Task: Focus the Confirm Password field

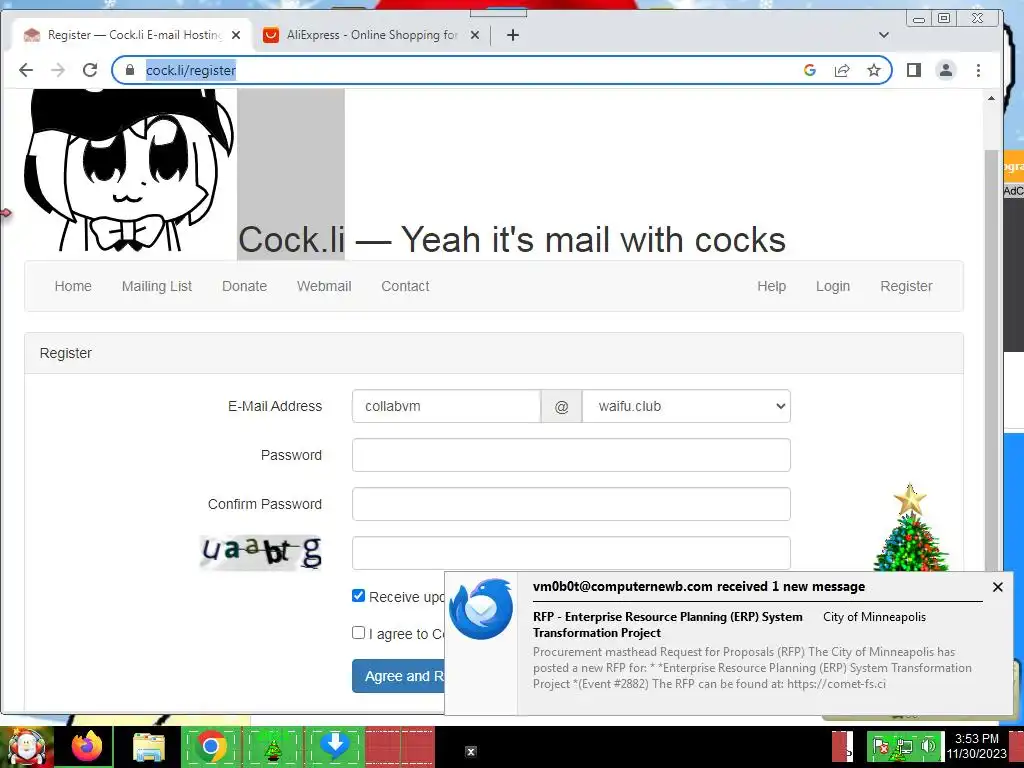Action: click(x=571, y=504)
